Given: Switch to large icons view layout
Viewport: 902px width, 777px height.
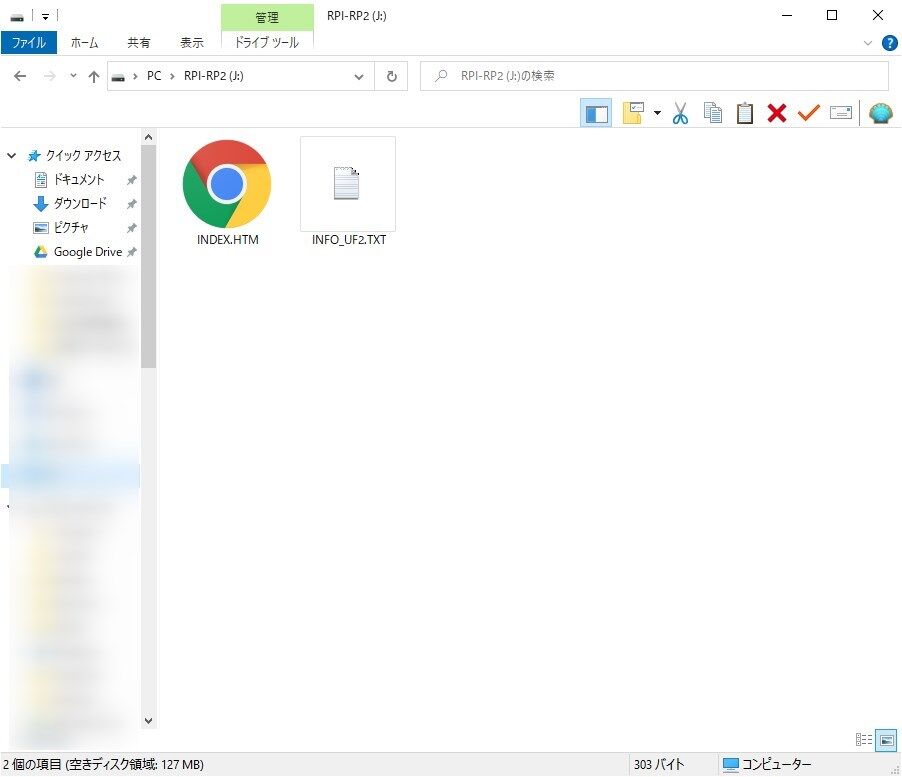Looking at the screenshot, I should [x=886, y=740].
